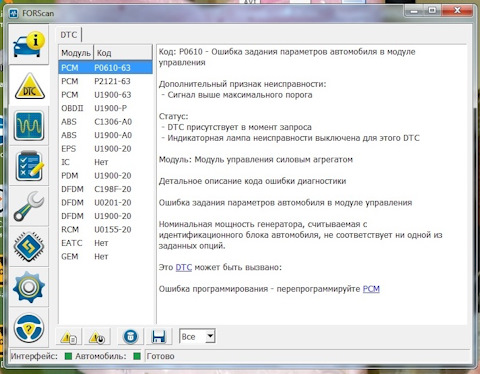
Task: Select the RCM U0155-20 code row
Action: click(x=106, y=229)
